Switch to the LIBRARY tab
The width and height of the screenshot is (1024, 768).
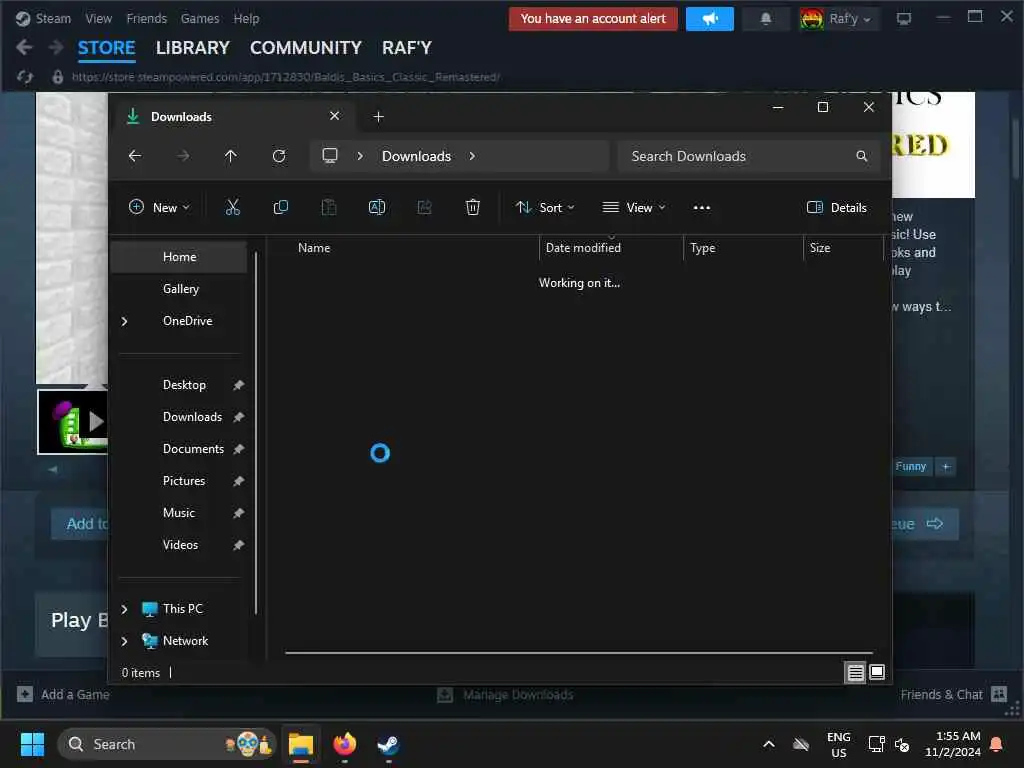click(x=193, y=48)
